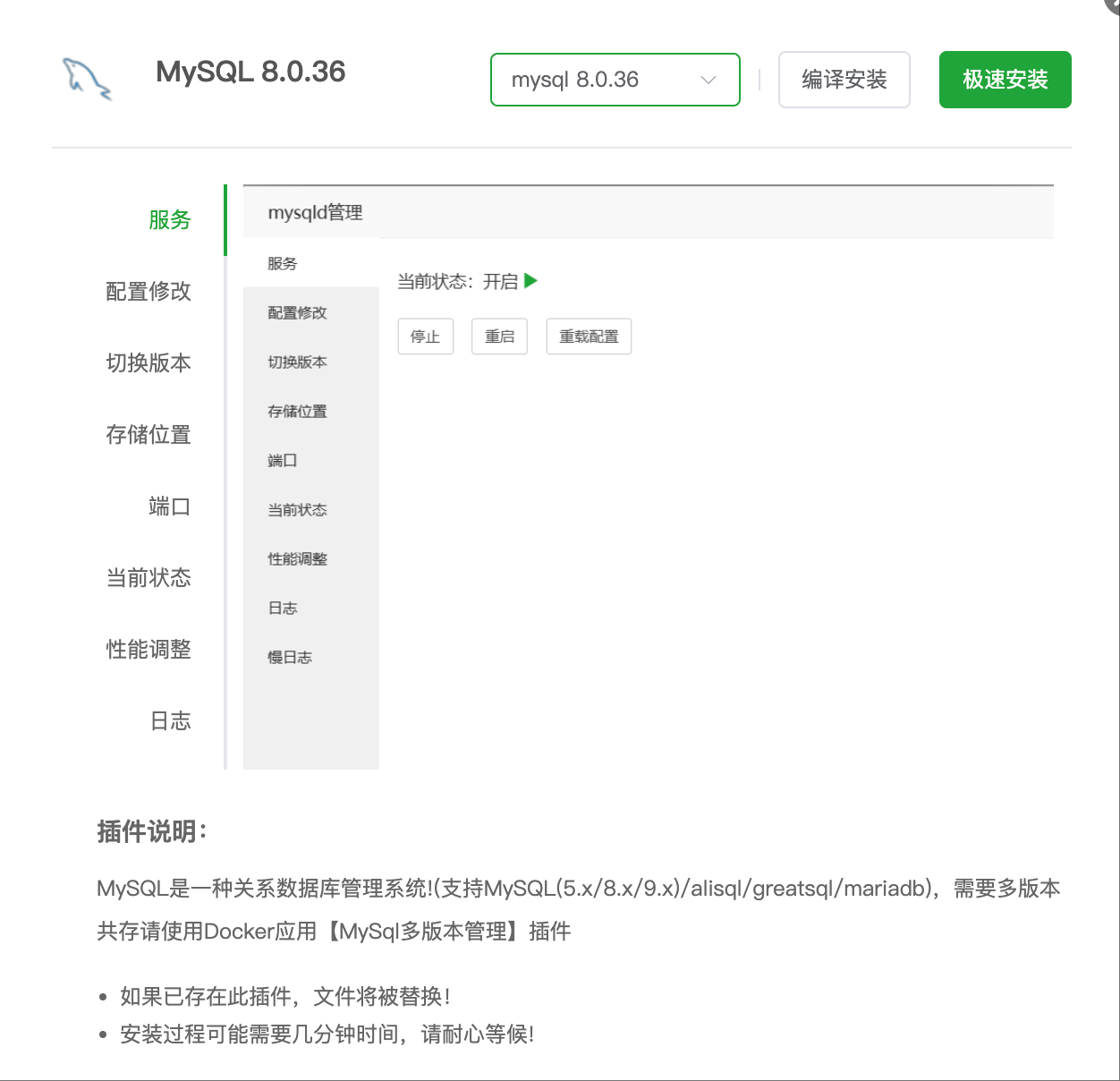Open the 配置修改 sidebar tab

click(148, 292)
